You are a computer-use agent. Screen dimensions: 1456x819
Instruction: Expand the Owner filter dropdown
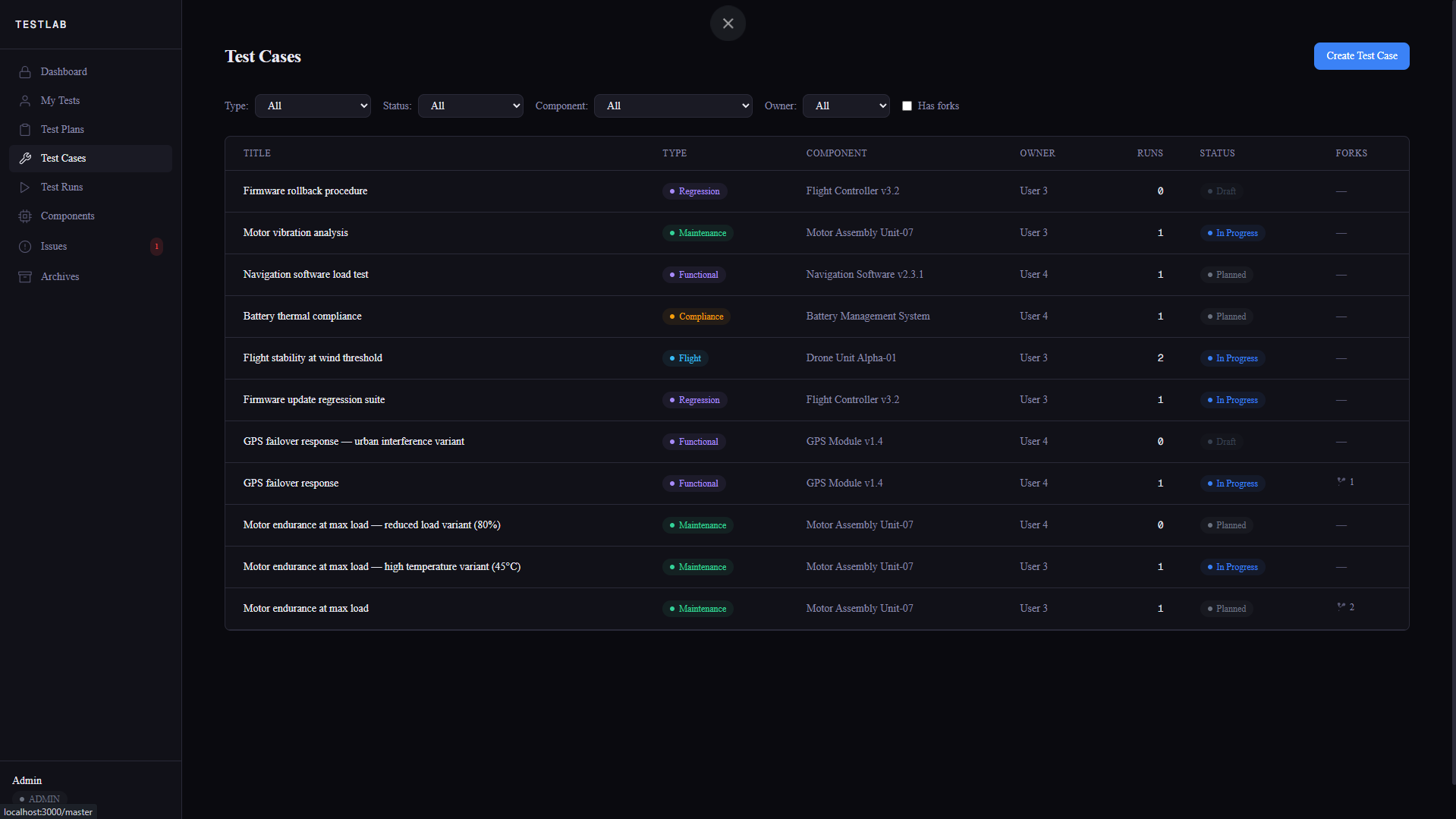pyautogui.click(x=845, y=106)
